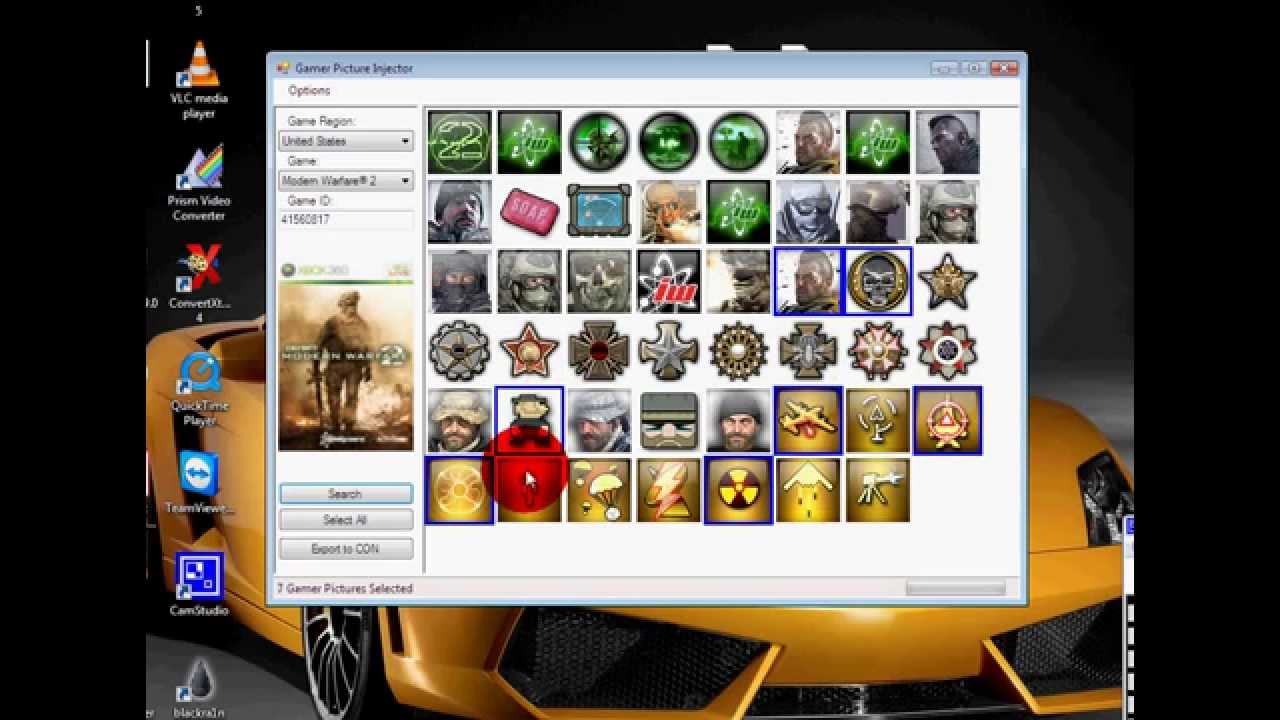
Task: Click the progress bar in the status bar
Action: pos(955,589)
